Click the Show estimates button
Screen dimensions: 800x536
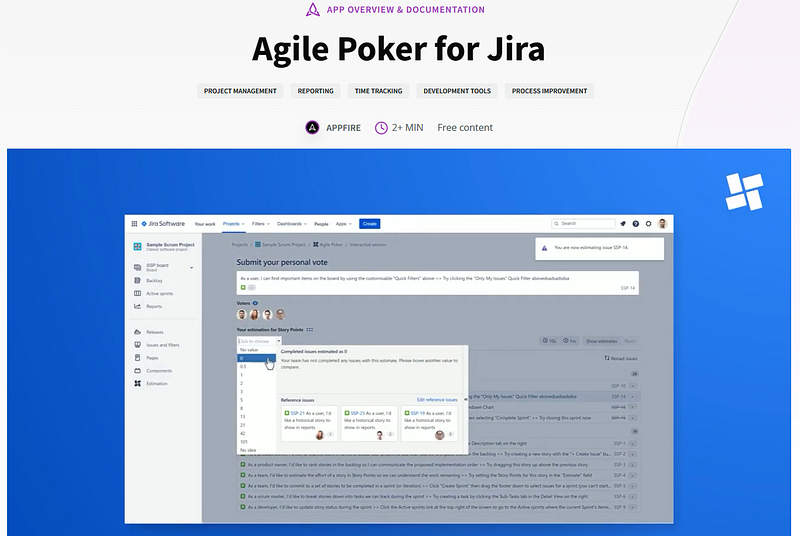pyautogui.click(x=601, y=341)
